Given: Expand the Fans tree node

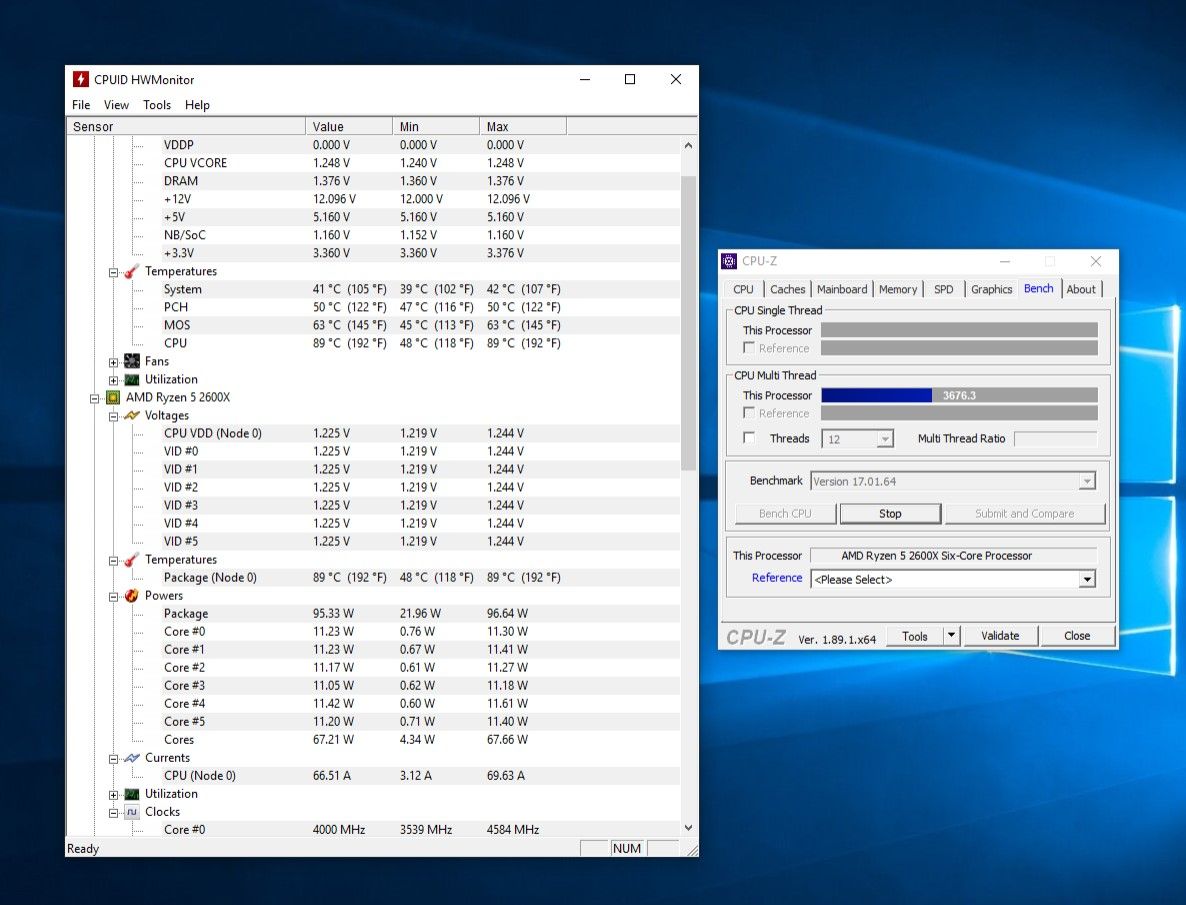Looking at the screenshot, I should coord(114,362).
